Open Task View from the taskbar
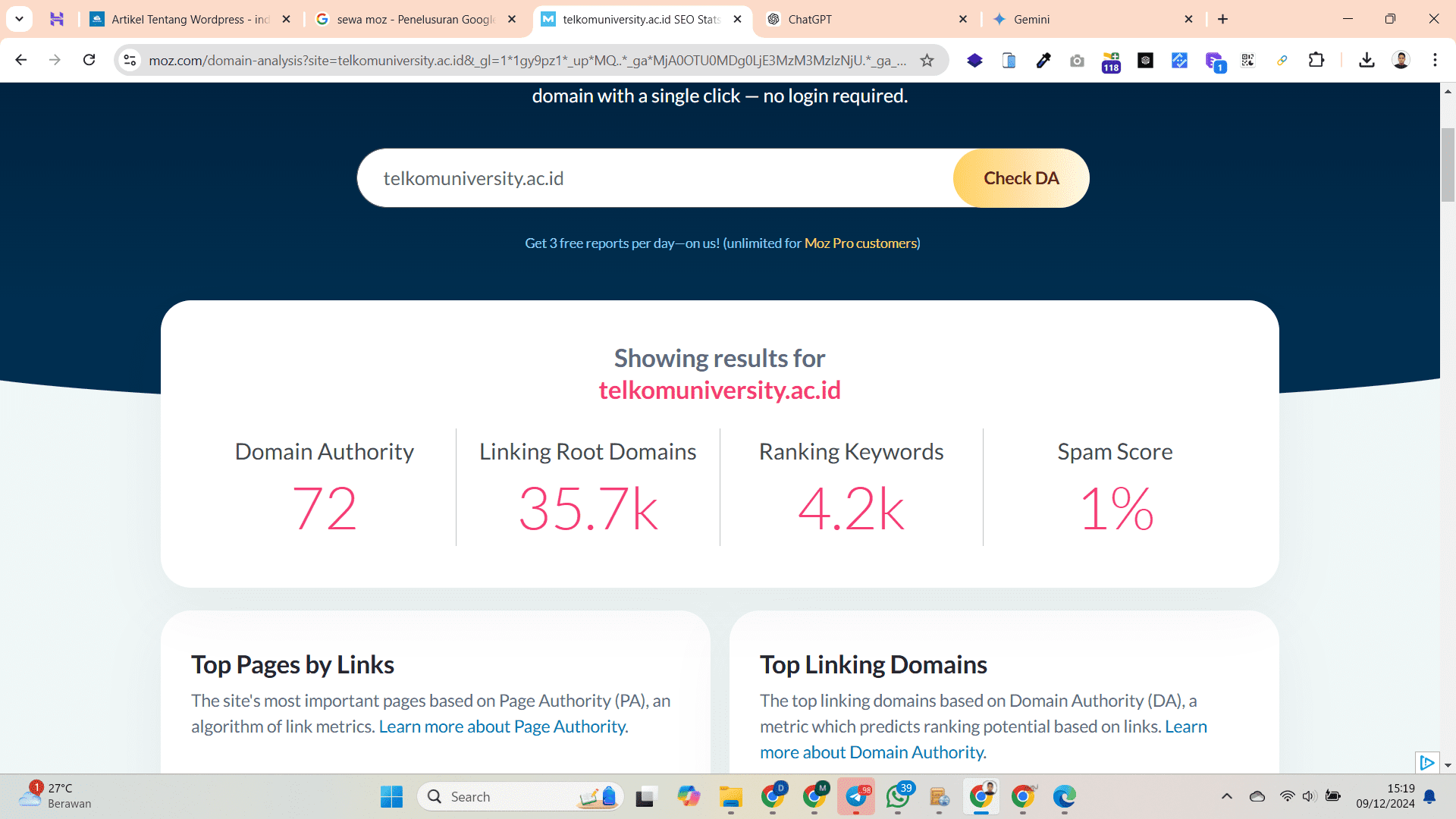This screenshot has height=819, width=1456. coord(645,796)
